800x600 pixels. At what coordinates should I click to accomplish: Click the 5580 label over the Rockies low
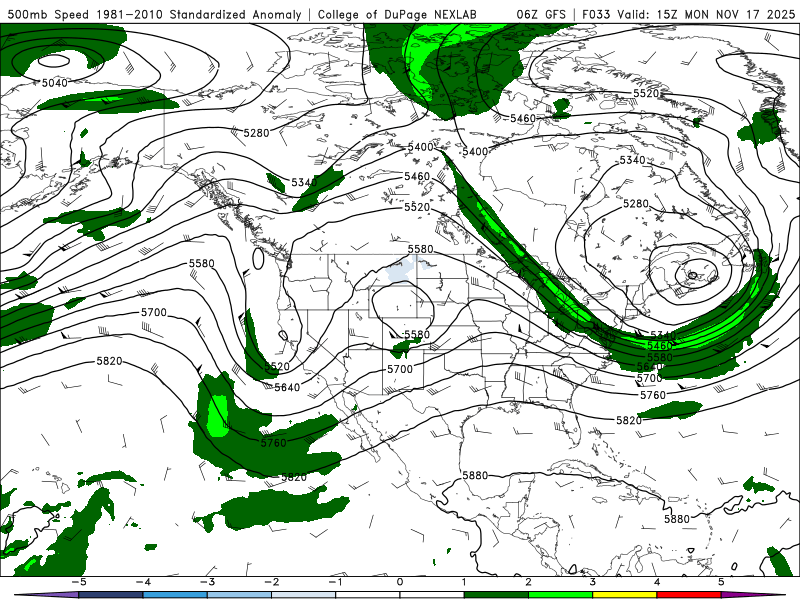tap(417, 335)
